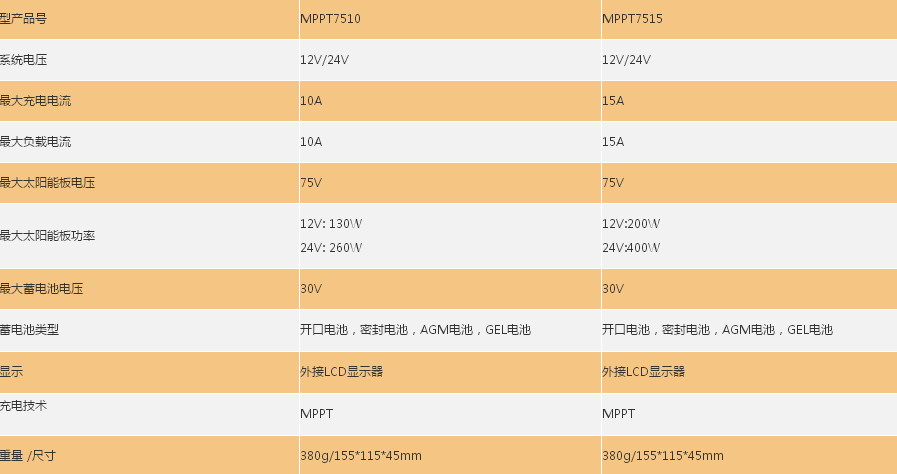Select the 型产品号 row label

point(24,18)
